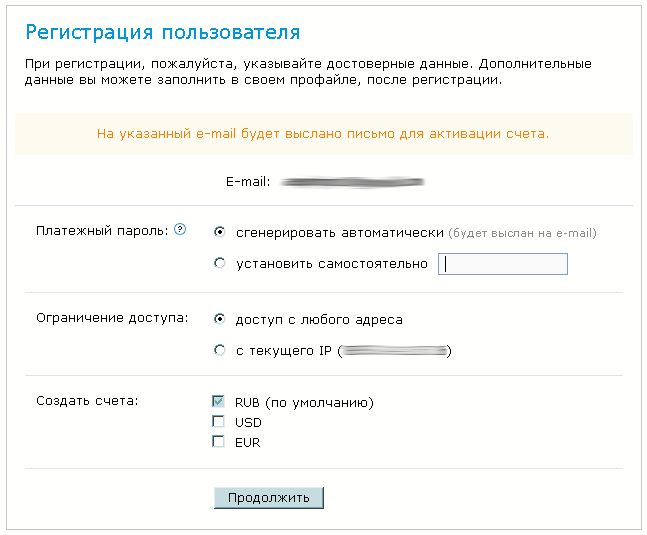Click the "Ограничение доступа:" label
The width and height of the screenshot is (647, 535).
[112, 319]
